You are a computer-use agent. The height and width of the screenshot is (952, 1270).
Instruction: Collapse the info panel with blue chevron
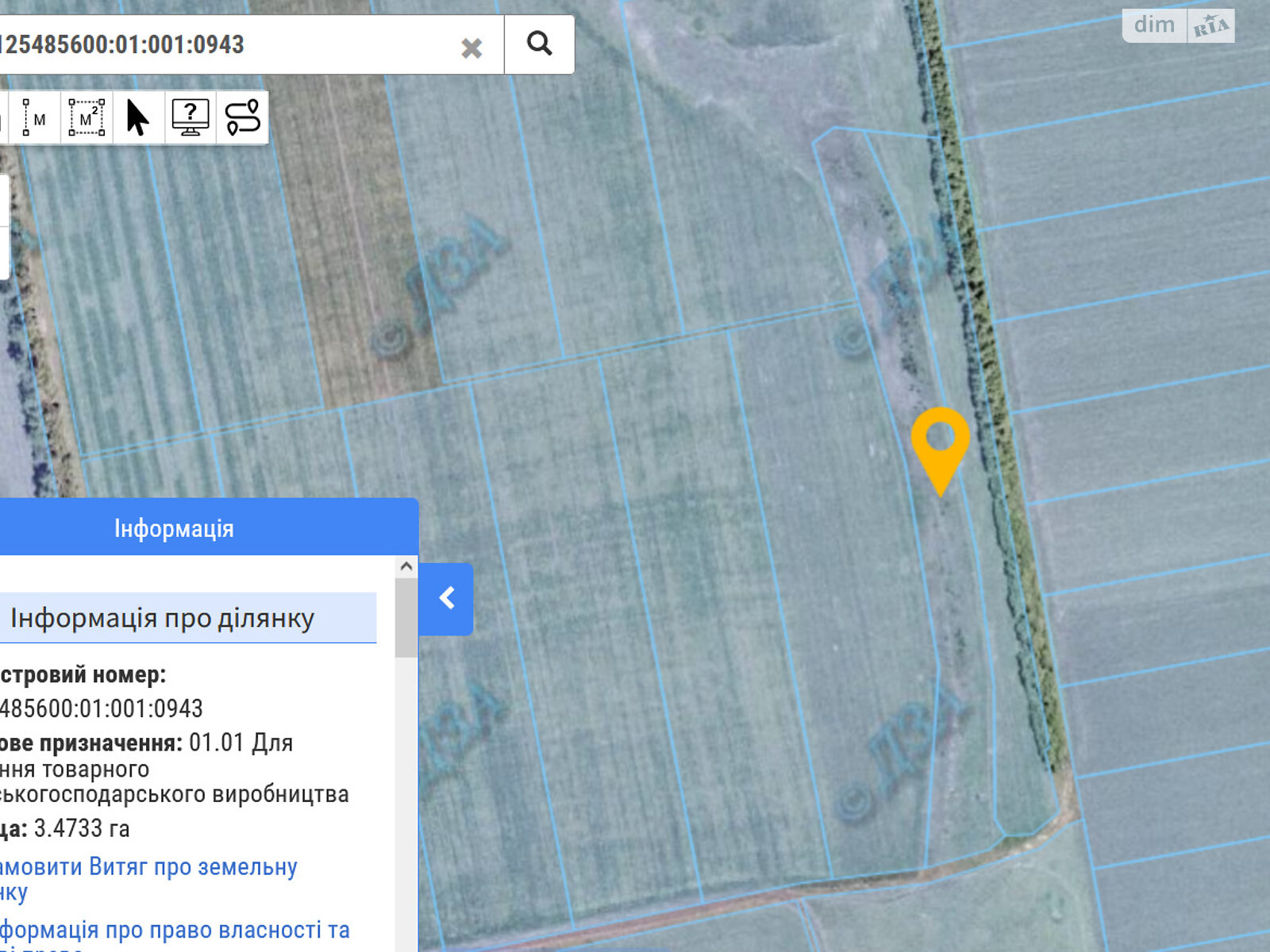(x=446, y=599)
